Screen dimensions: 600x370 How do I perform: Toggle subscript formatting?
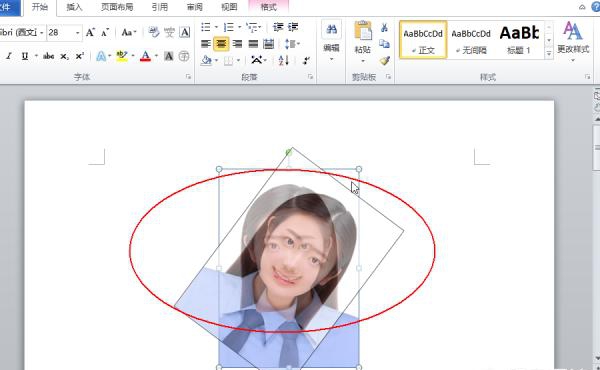(65, 56)
